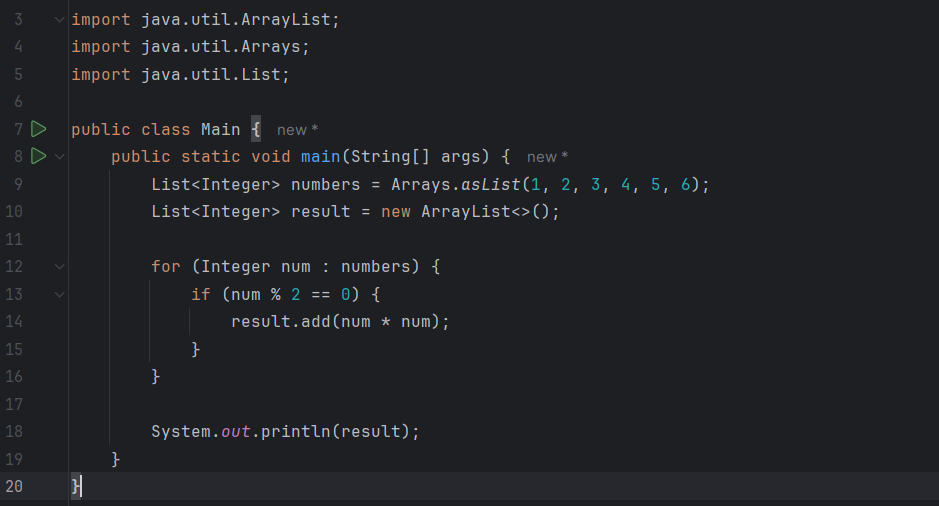Screen dimensions: 939x506
Task: Place cursor on number literal 6
Action: 685,184
